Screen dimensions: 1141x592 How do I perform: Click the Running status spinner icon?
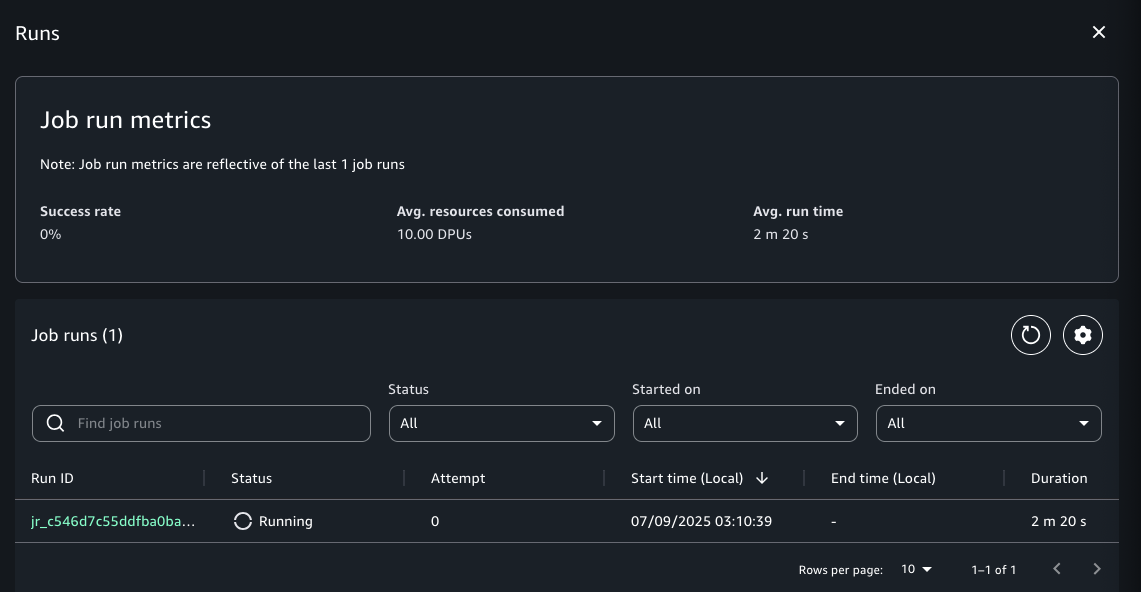tap(243, 521)
